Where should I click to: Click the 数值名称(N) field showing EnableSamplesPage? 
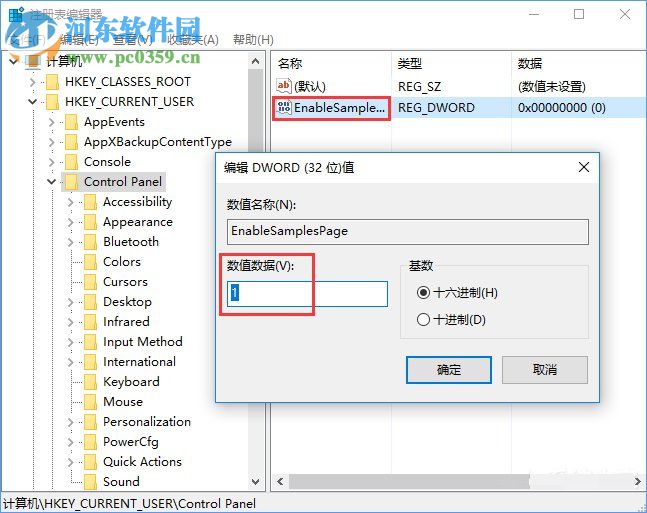[408, 232]
